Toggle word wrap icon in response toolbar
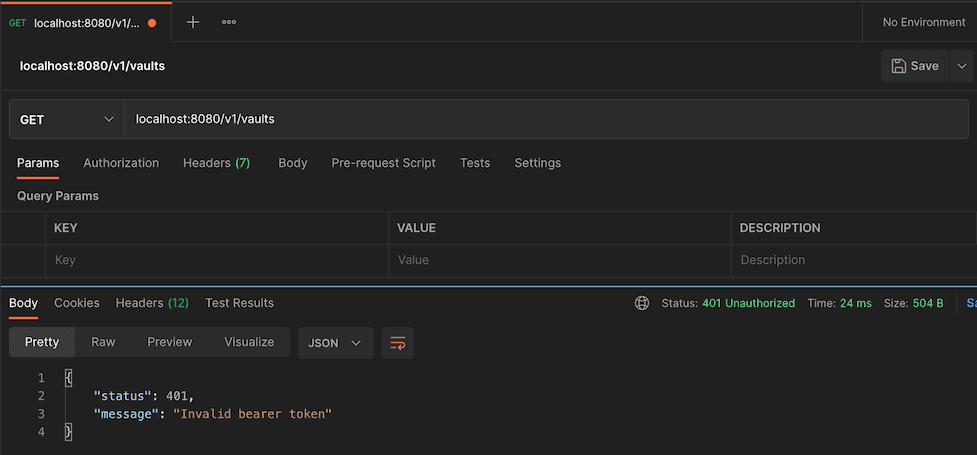Screen dimensions: 977x455 coord(398,343)
